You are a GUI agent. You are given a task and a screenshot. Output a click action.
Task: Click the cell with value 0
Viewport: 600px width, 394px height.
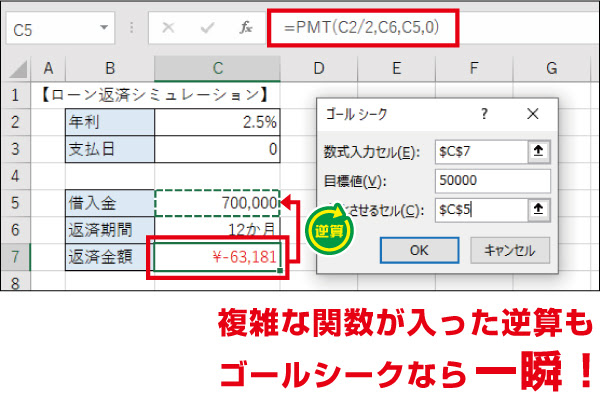coord(217,149)
